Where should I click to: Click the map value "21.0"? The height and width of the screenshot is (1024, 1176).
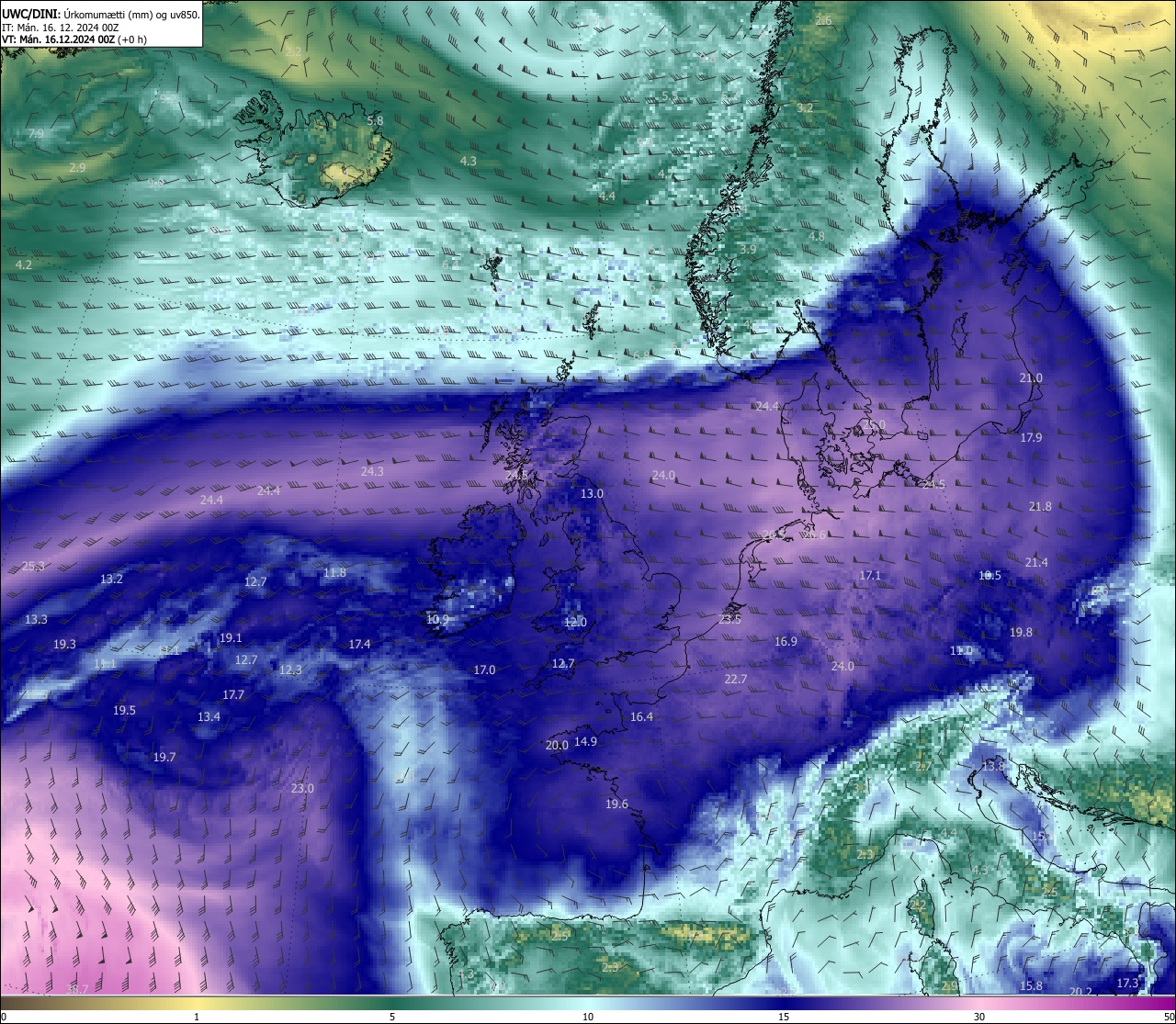(1031, 378)
